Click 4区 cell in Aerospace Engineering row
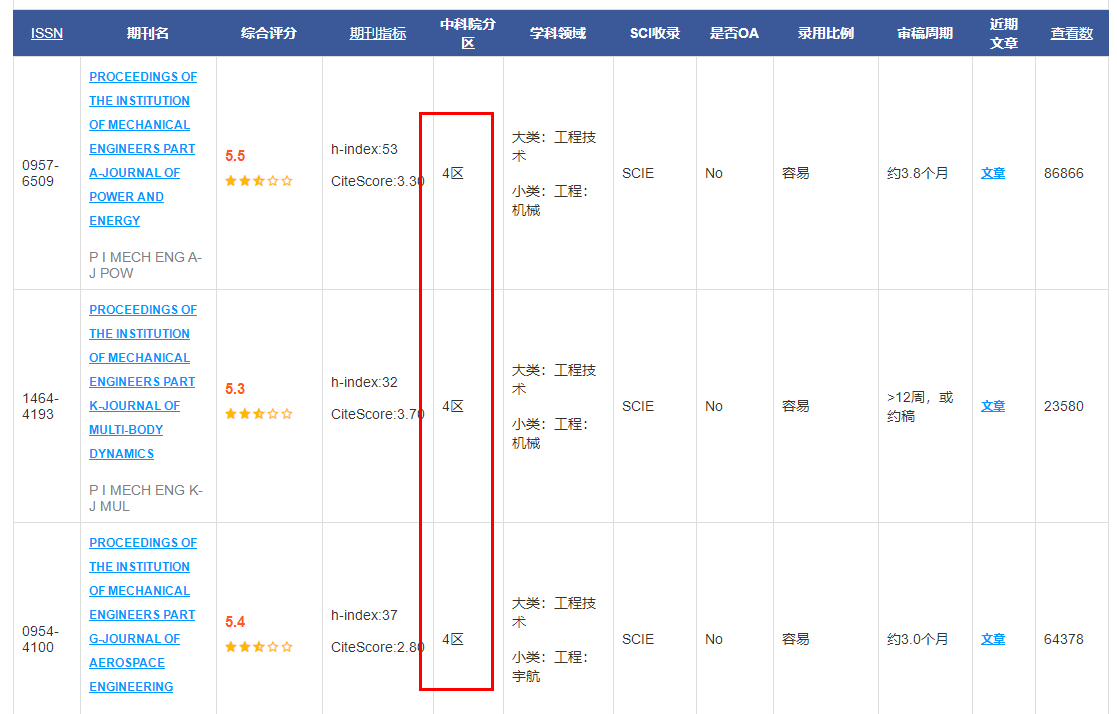The width and height of the screenshot is (1117, 714). [x=453, y=639]
